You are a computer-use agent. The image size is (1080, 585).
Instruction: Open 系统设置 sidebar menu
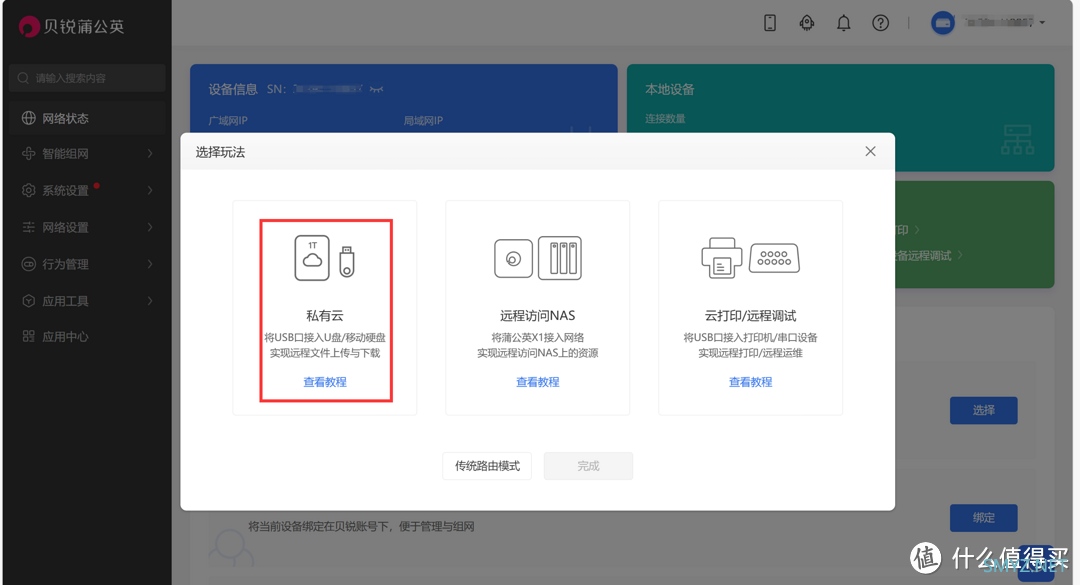pos(87,190)
